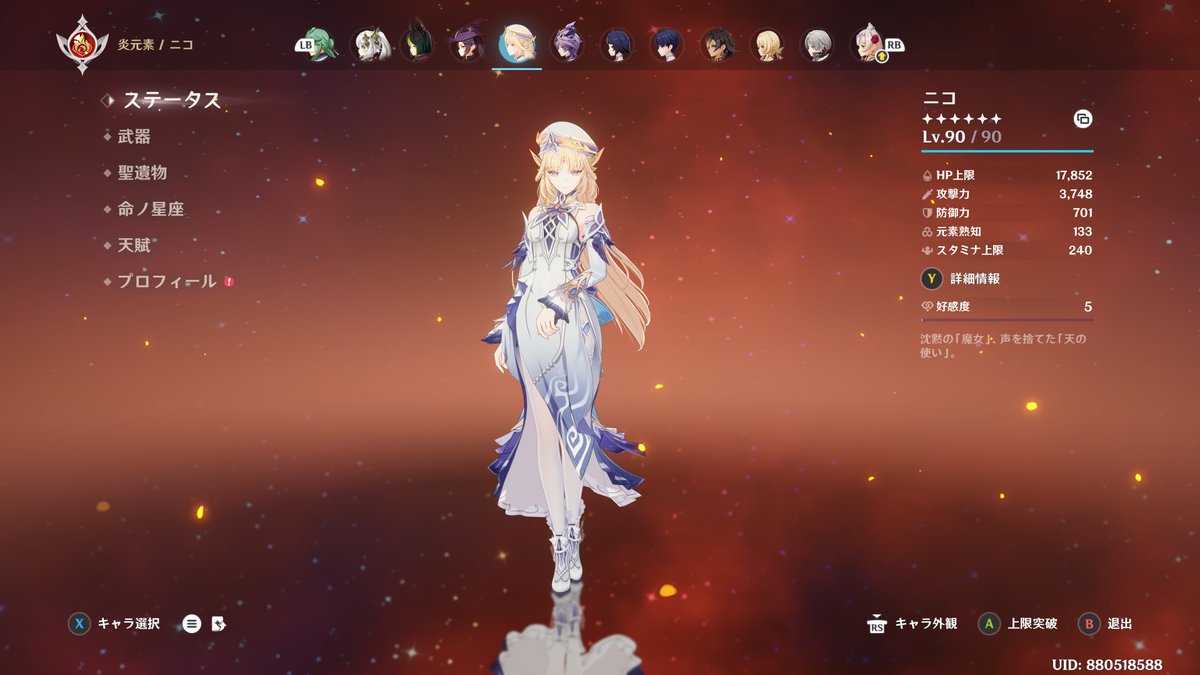
Task: Click the Y button icon for 詳細情報
Action: click(931, 279)
